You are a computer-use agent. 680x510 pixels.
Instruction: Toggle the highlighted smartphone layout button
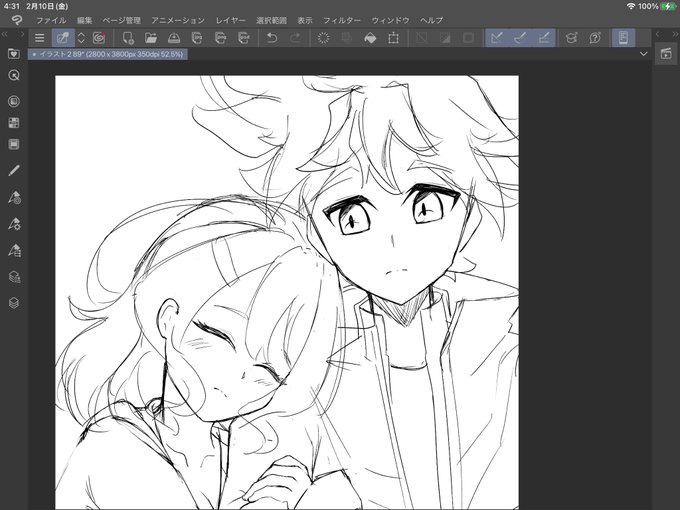click(623, 38)
